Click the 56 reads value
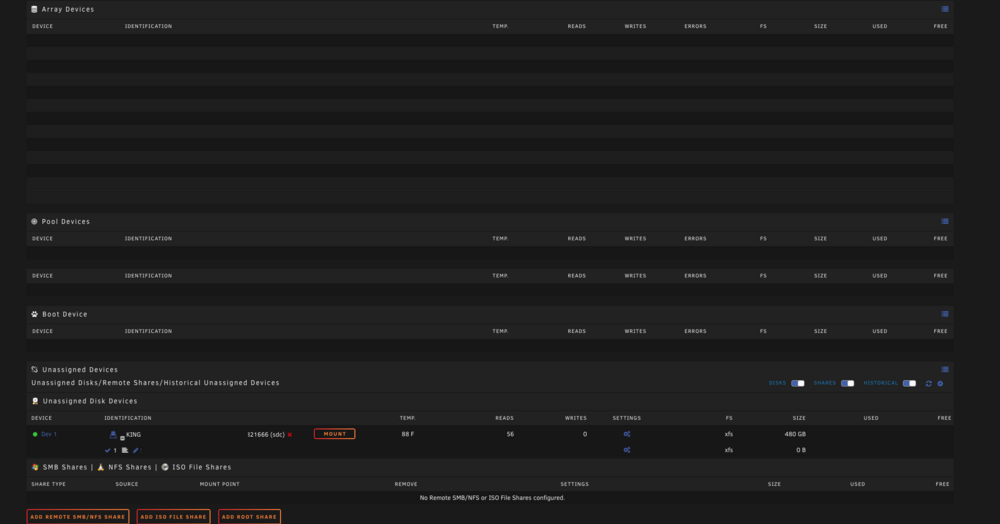Image resolution: width=1000 pixels, height=524 pixels. click(x=510, y=435)
